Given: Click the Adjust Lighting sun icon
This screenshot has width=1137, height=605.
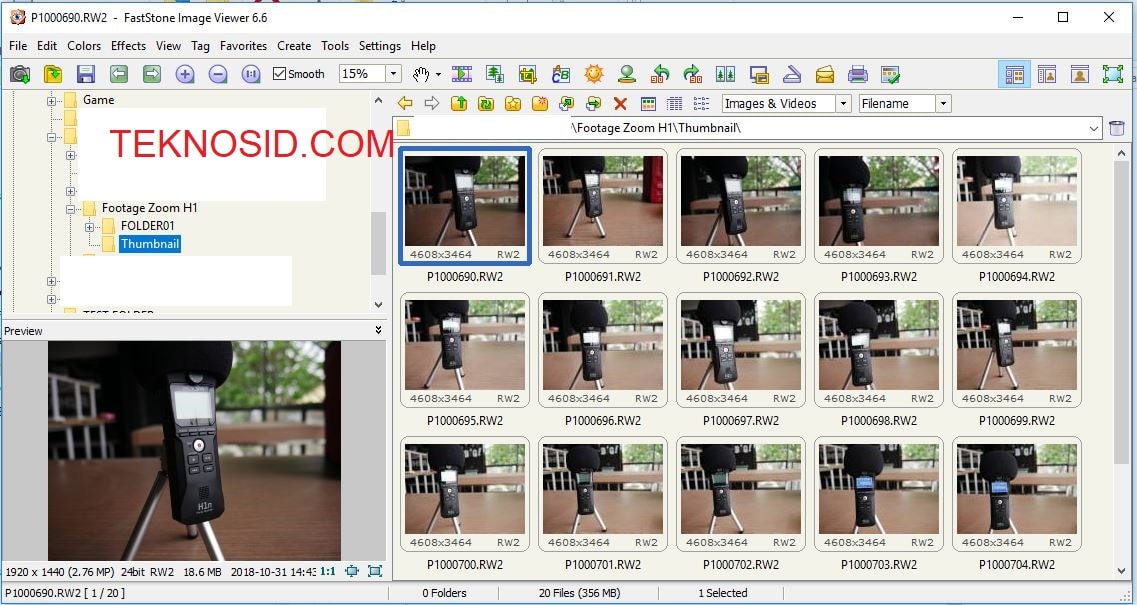Looking at the screenshot, I should pyautogui.click(x=594, y=74).
